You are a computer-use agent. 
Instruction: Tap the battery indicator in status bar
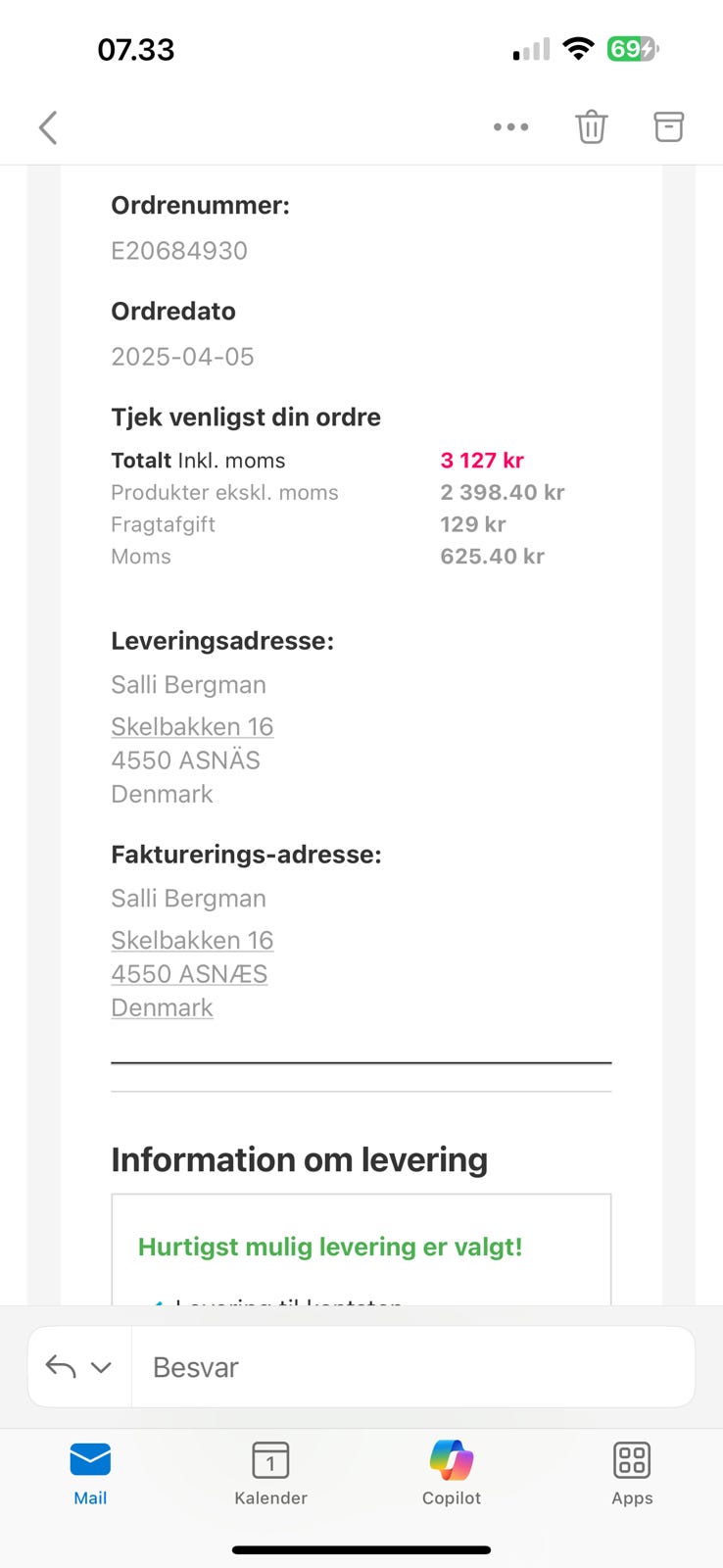(x=632, y=49)
